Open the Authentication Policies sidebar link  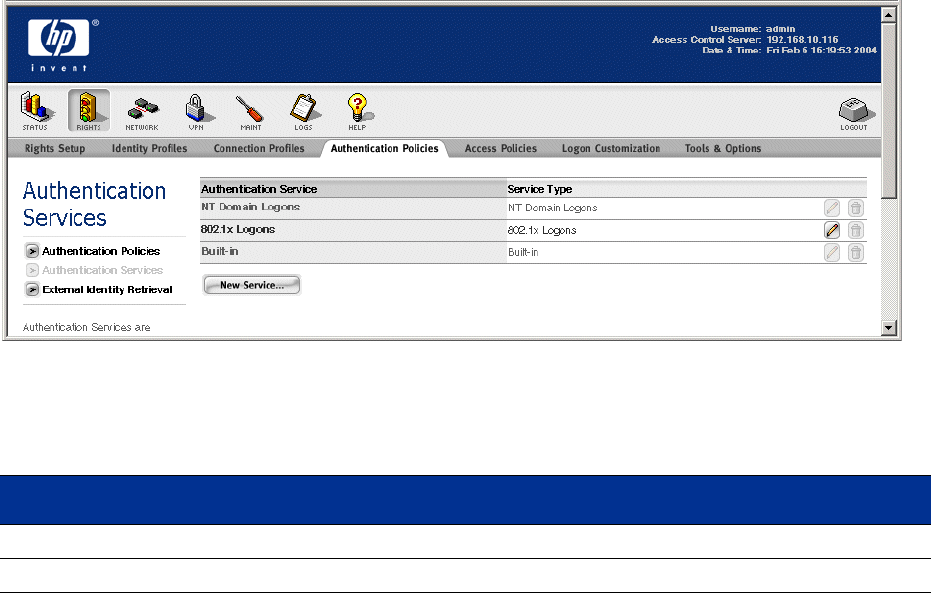100,251
